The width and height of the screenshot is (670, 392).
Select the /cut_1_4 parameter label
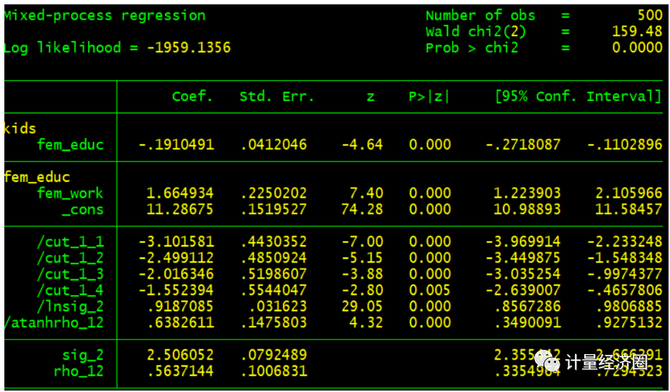coord(70,291)
